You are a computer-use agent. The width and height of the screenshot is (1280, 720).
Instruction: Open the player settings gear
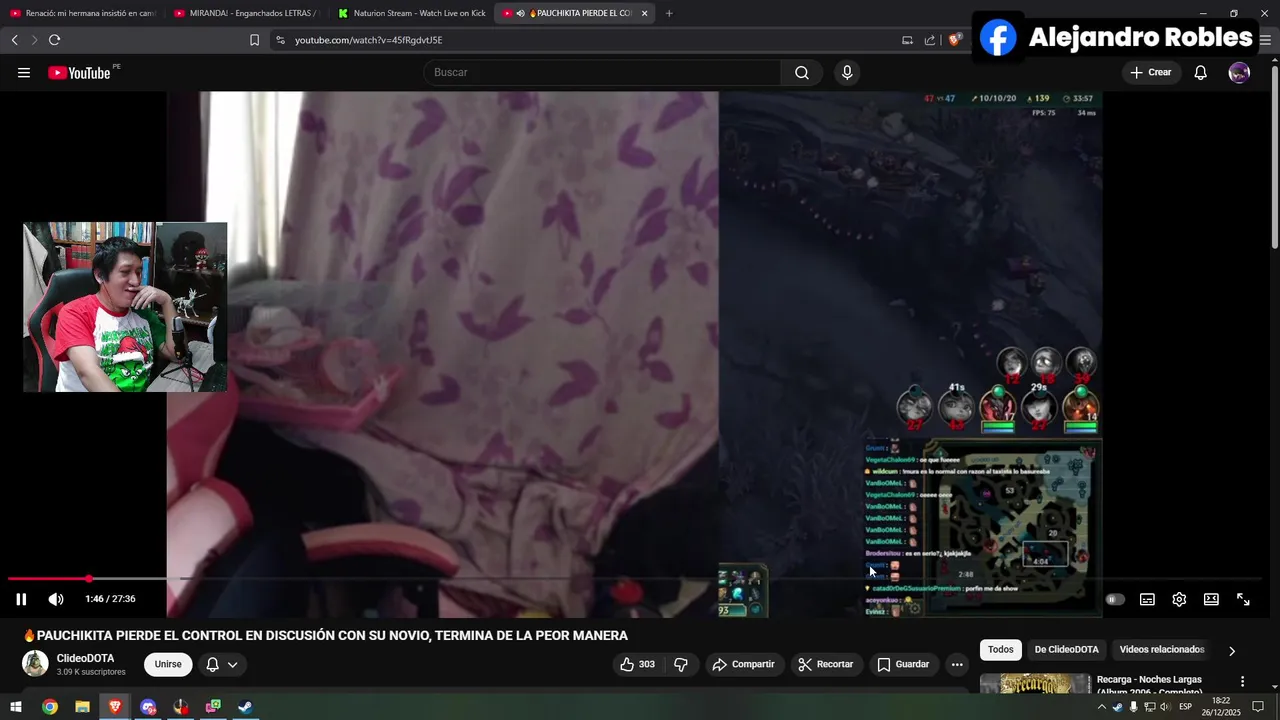click(x=1179, y=599)
